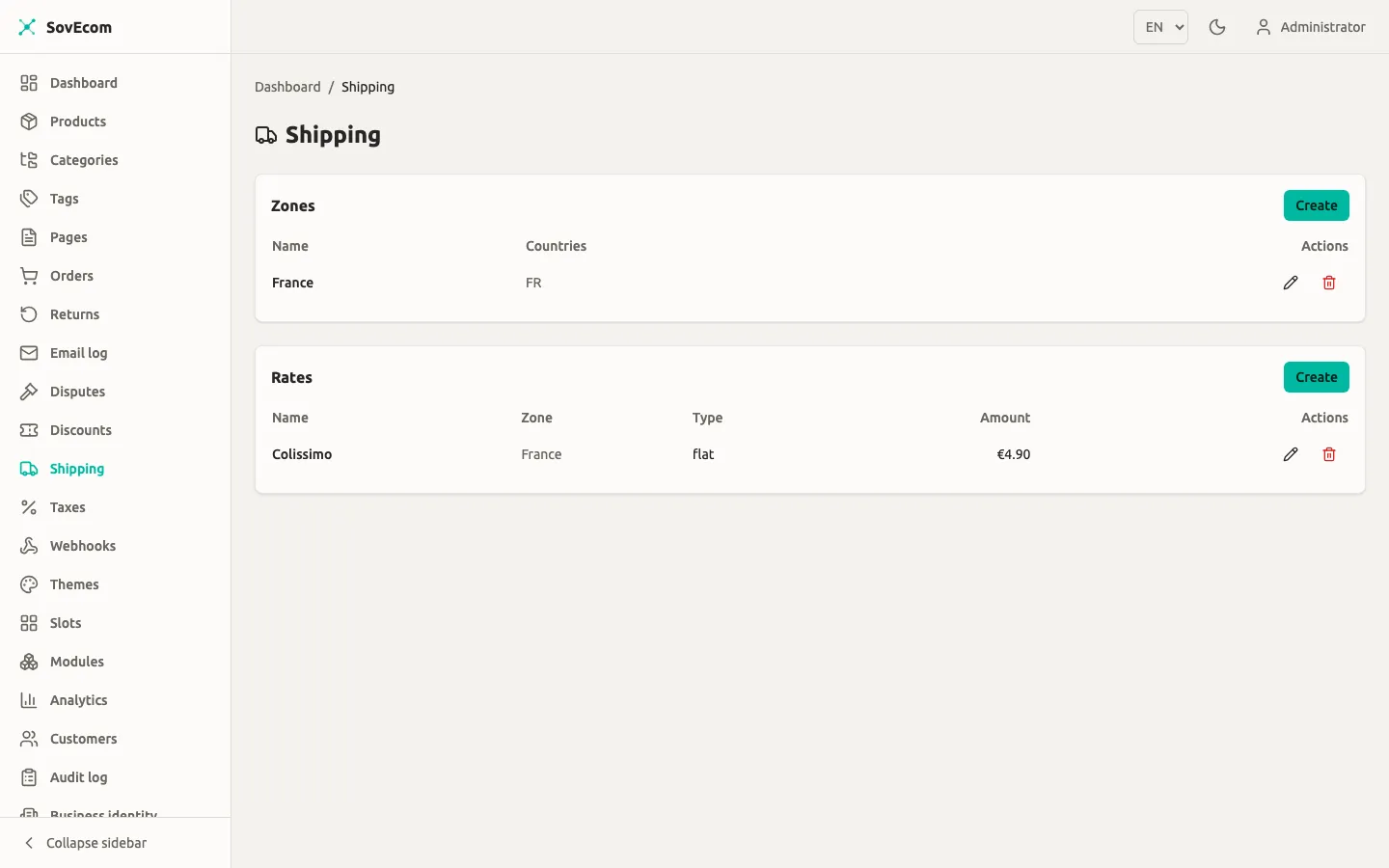Click the Themes palette icon
Viewport: 1389px width, 868px height.
coord(29,584)
